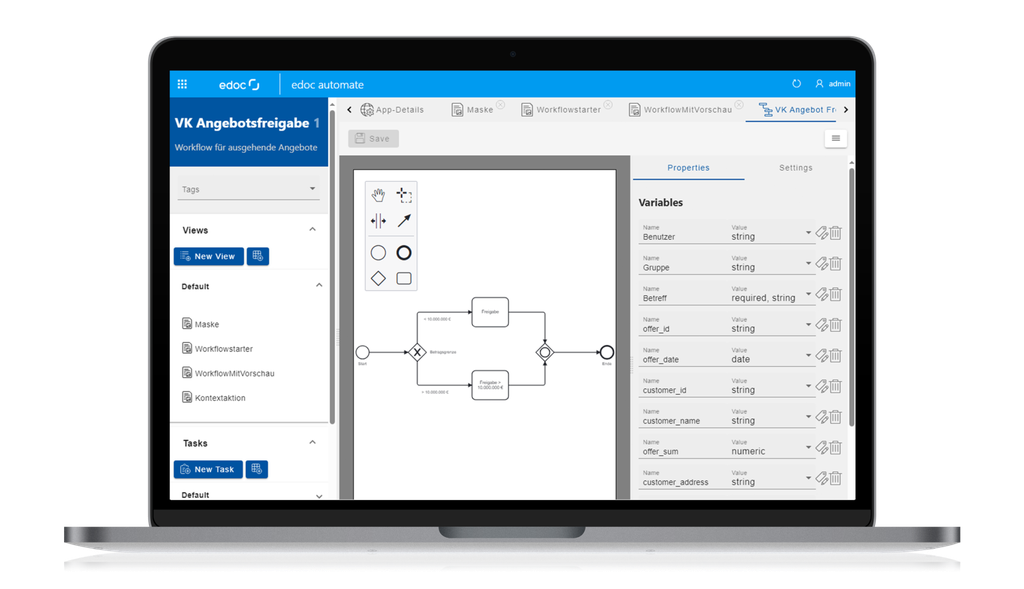This screenshot has height=589, width=1024.
Task: Click the Benutzer name field
Action: click(683, 233)
